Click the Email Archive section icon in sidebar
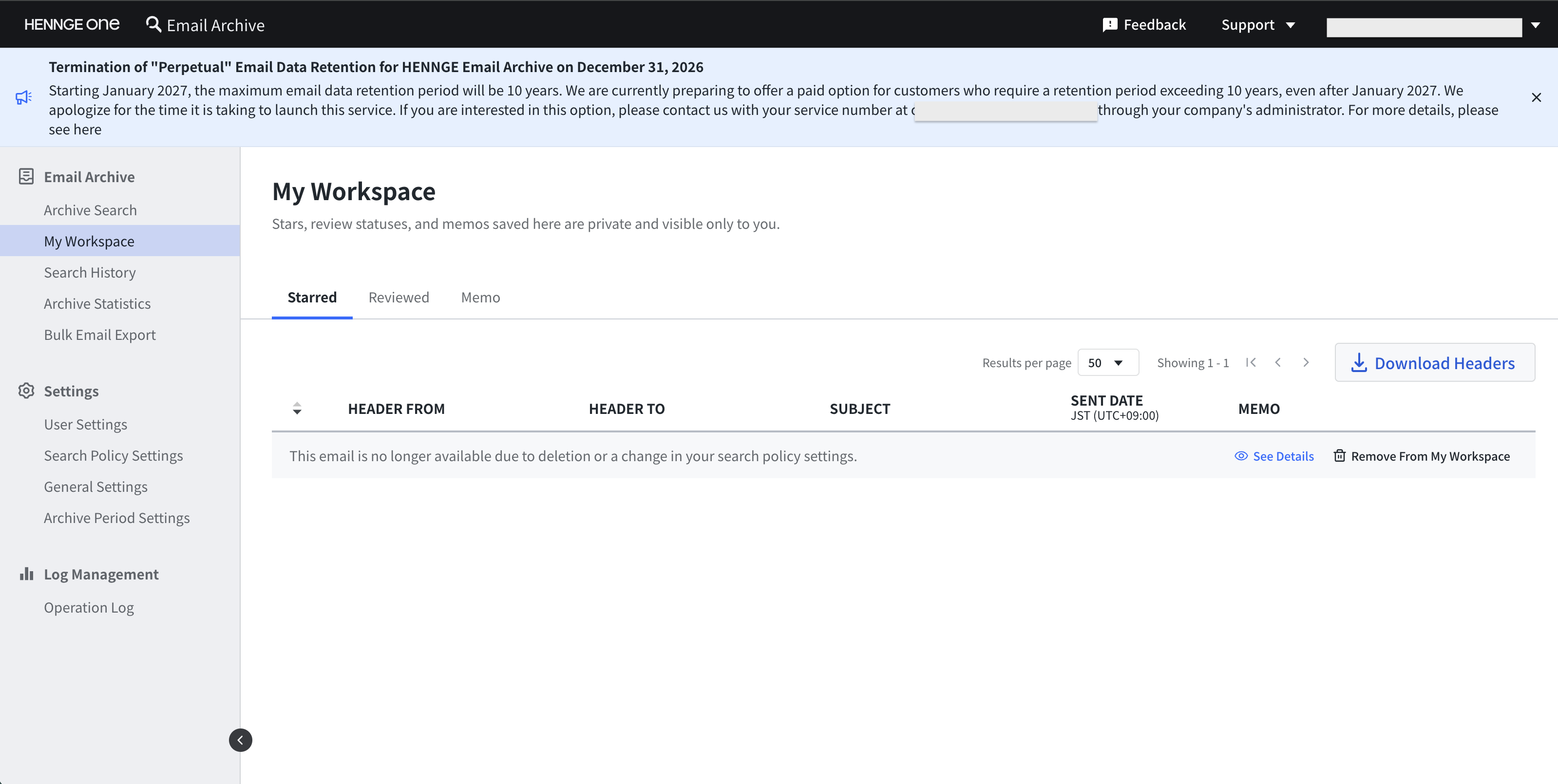 pyautogui.click(x=26, y=176)
